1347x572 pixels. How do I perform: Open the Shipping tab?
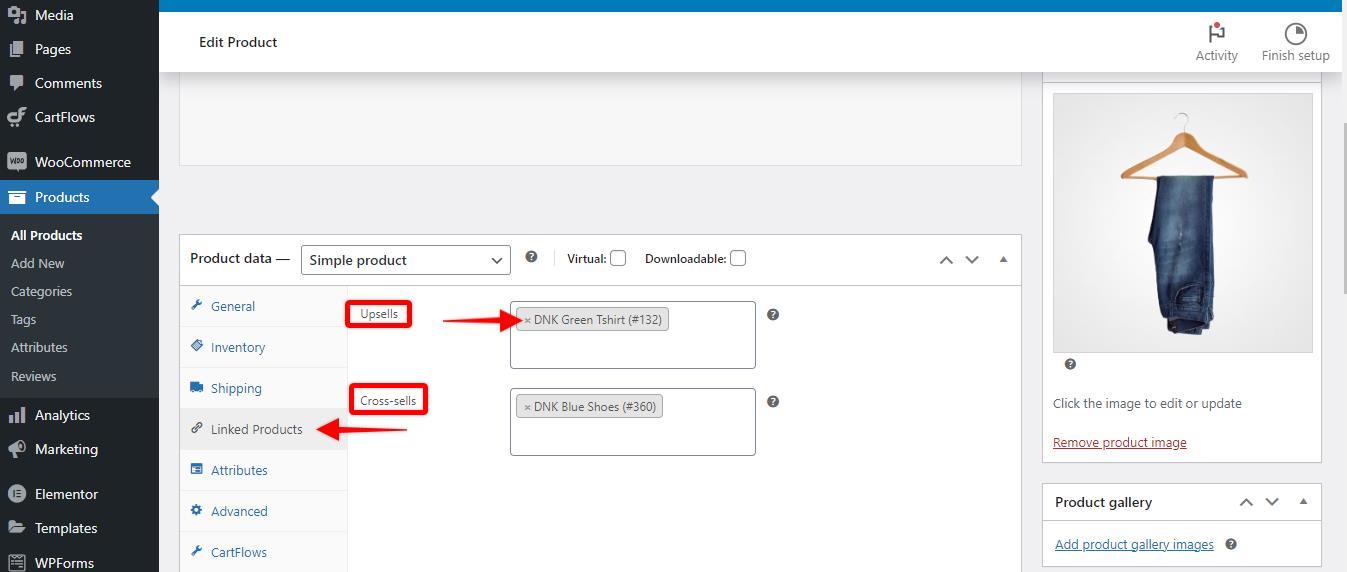(x=236, y=388)
